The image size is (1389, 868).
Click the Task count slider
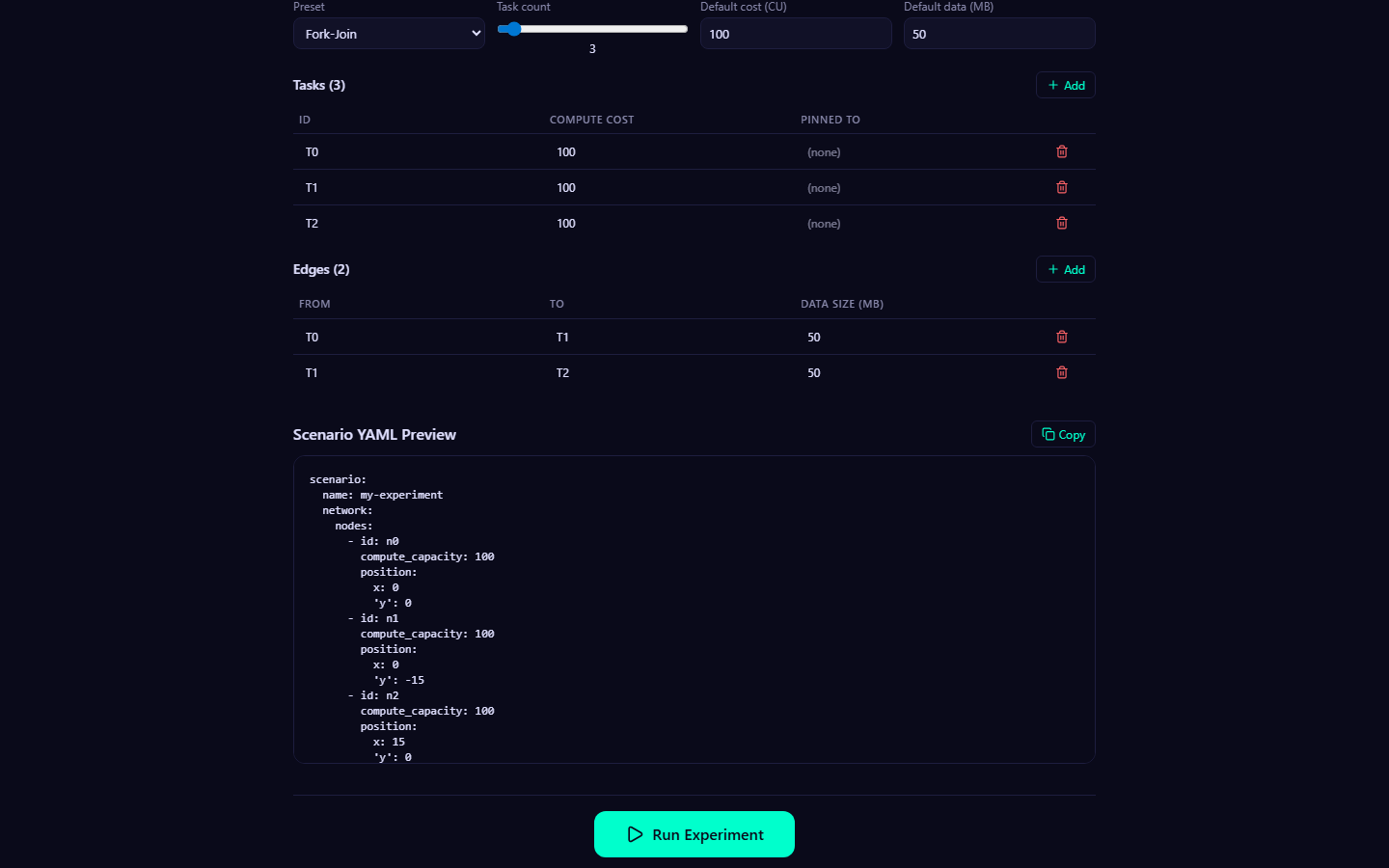(x=592, y=29)
